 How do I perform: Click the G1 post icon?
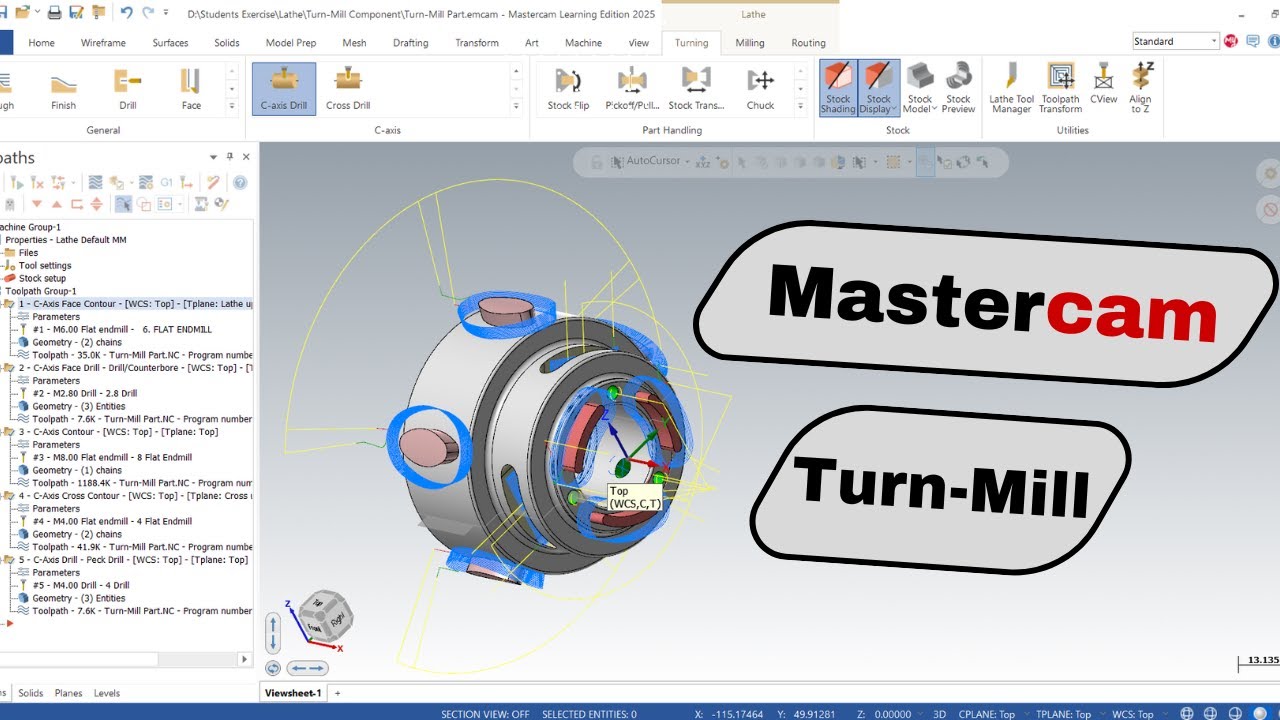[x=167, y=182]
